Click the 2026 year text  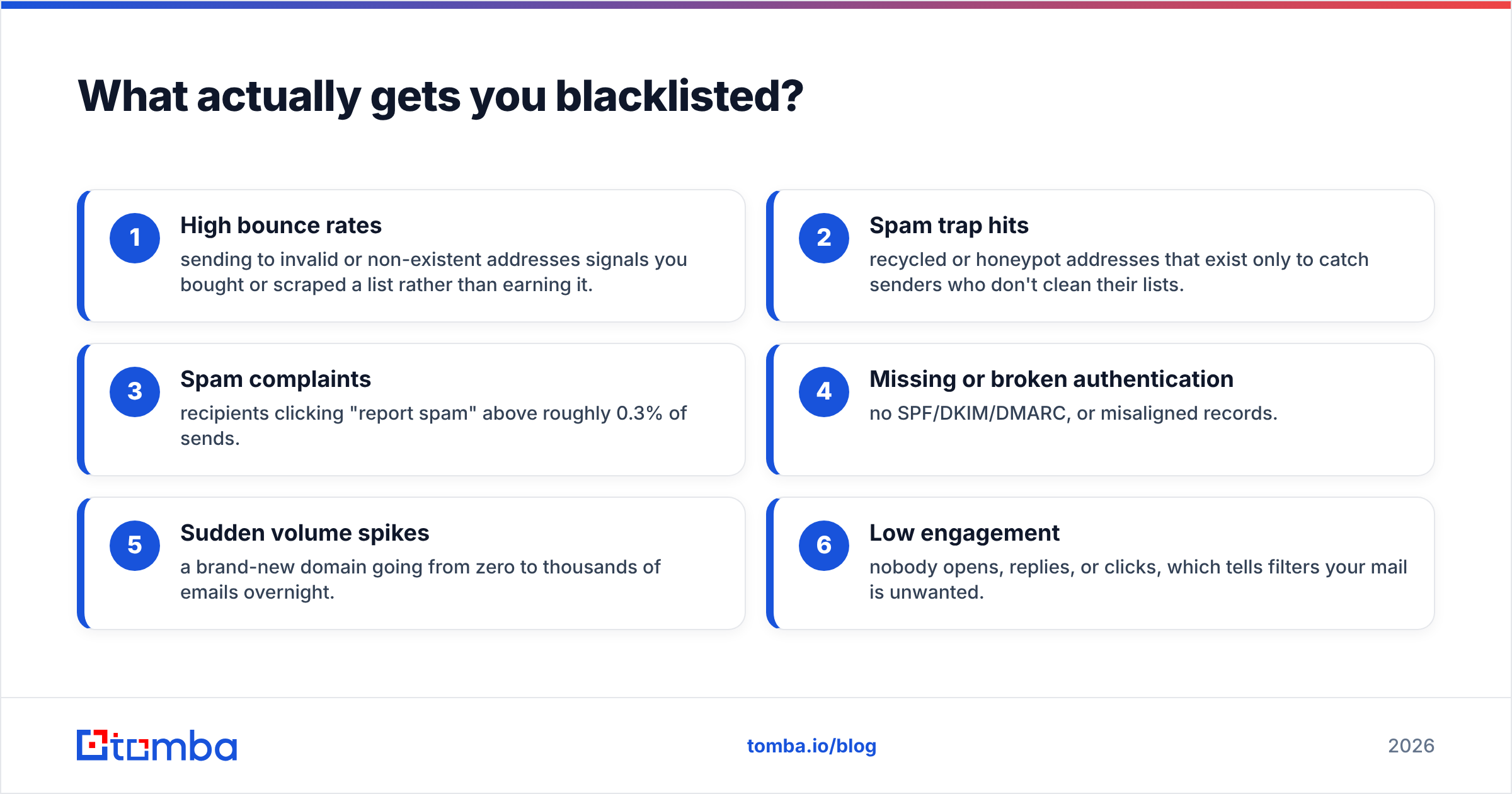(1411, 746)
